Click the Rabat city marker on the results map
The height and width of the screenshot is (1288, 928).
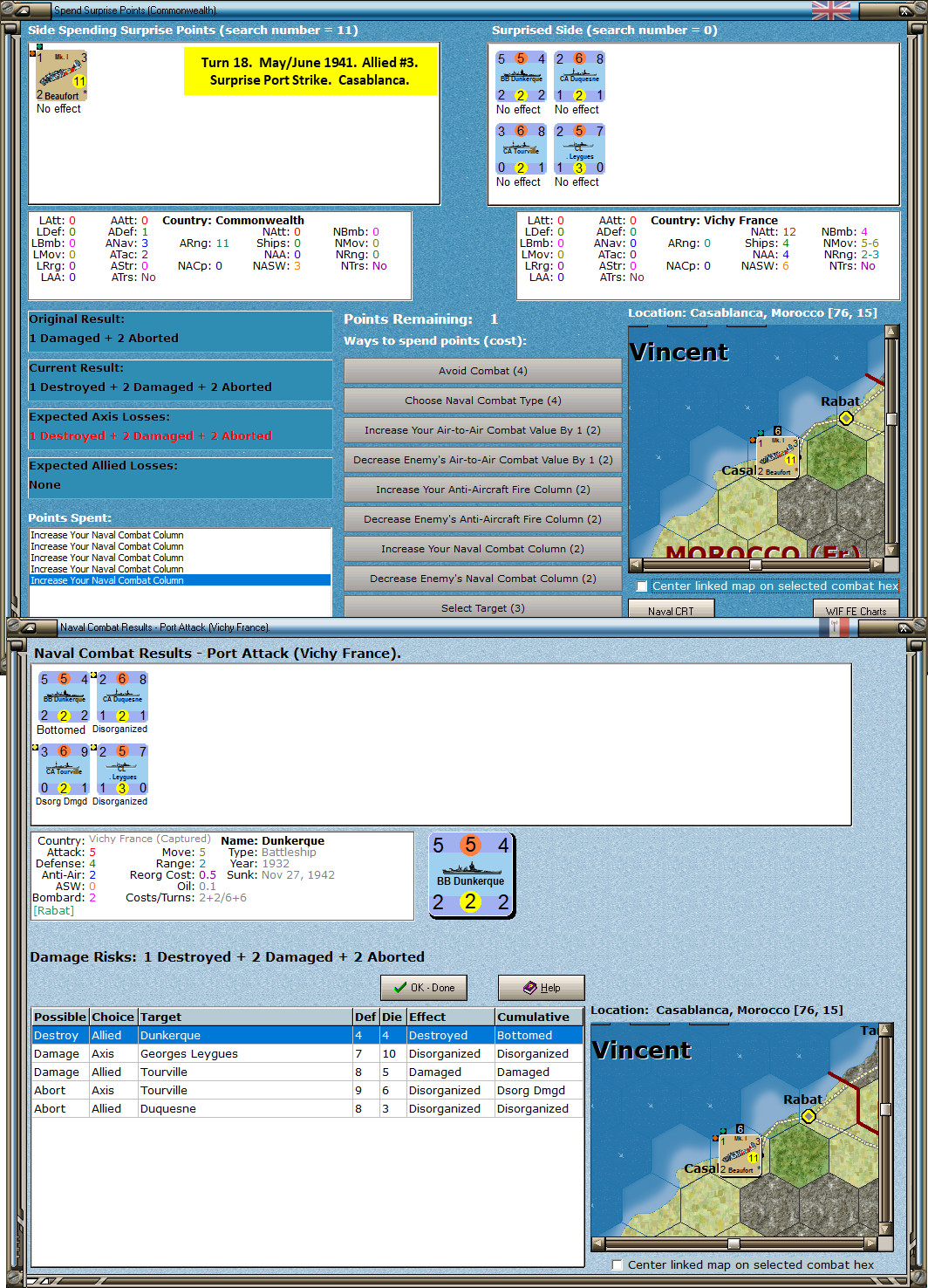(x=809, y=1116)
